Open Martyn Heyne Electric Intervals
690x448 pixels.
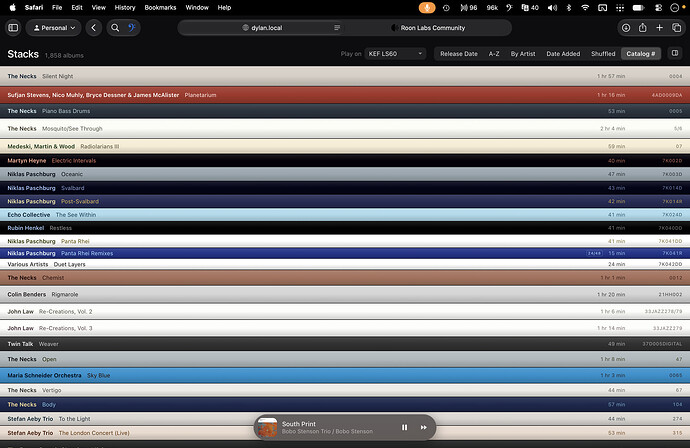coord(345,161)
